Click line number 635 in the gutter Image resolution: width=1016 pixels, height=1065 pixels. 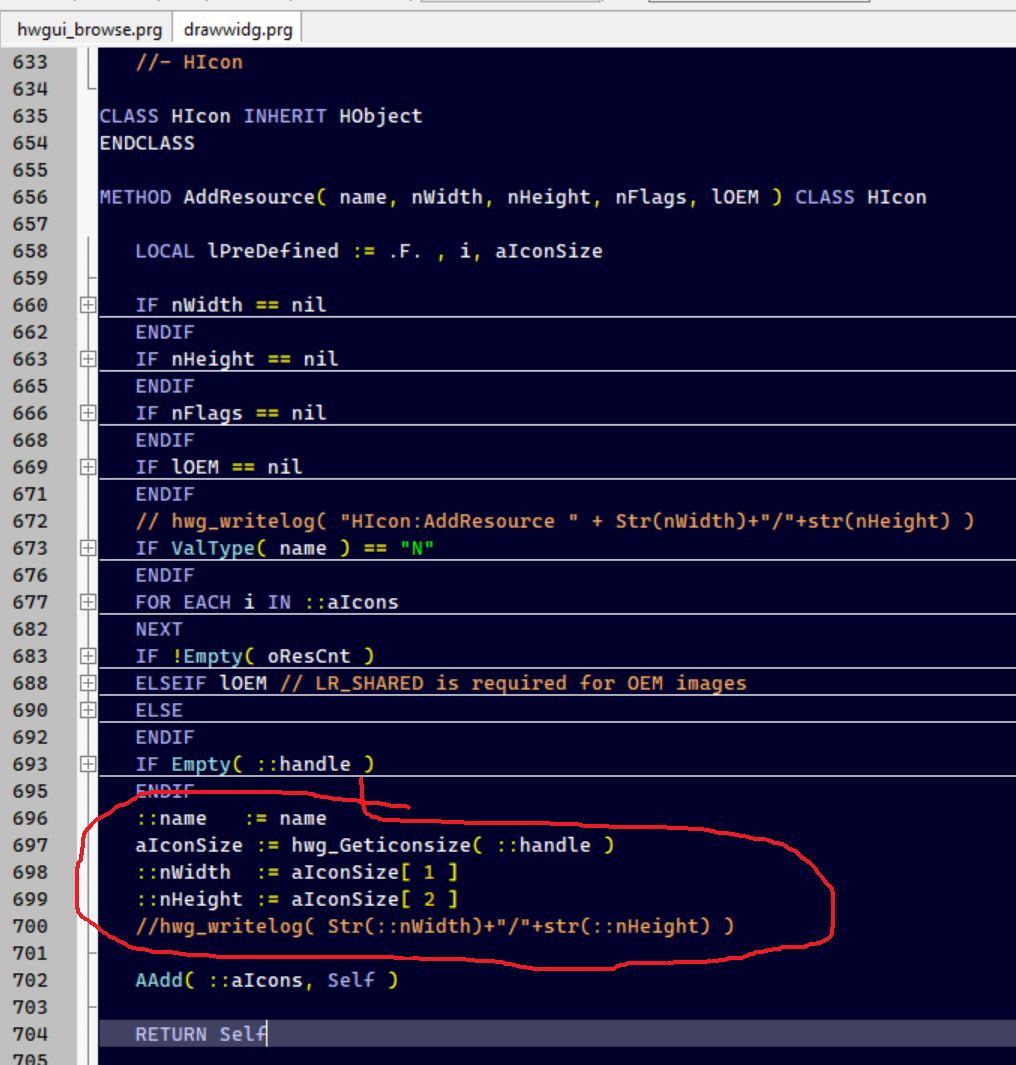point(30,116)
